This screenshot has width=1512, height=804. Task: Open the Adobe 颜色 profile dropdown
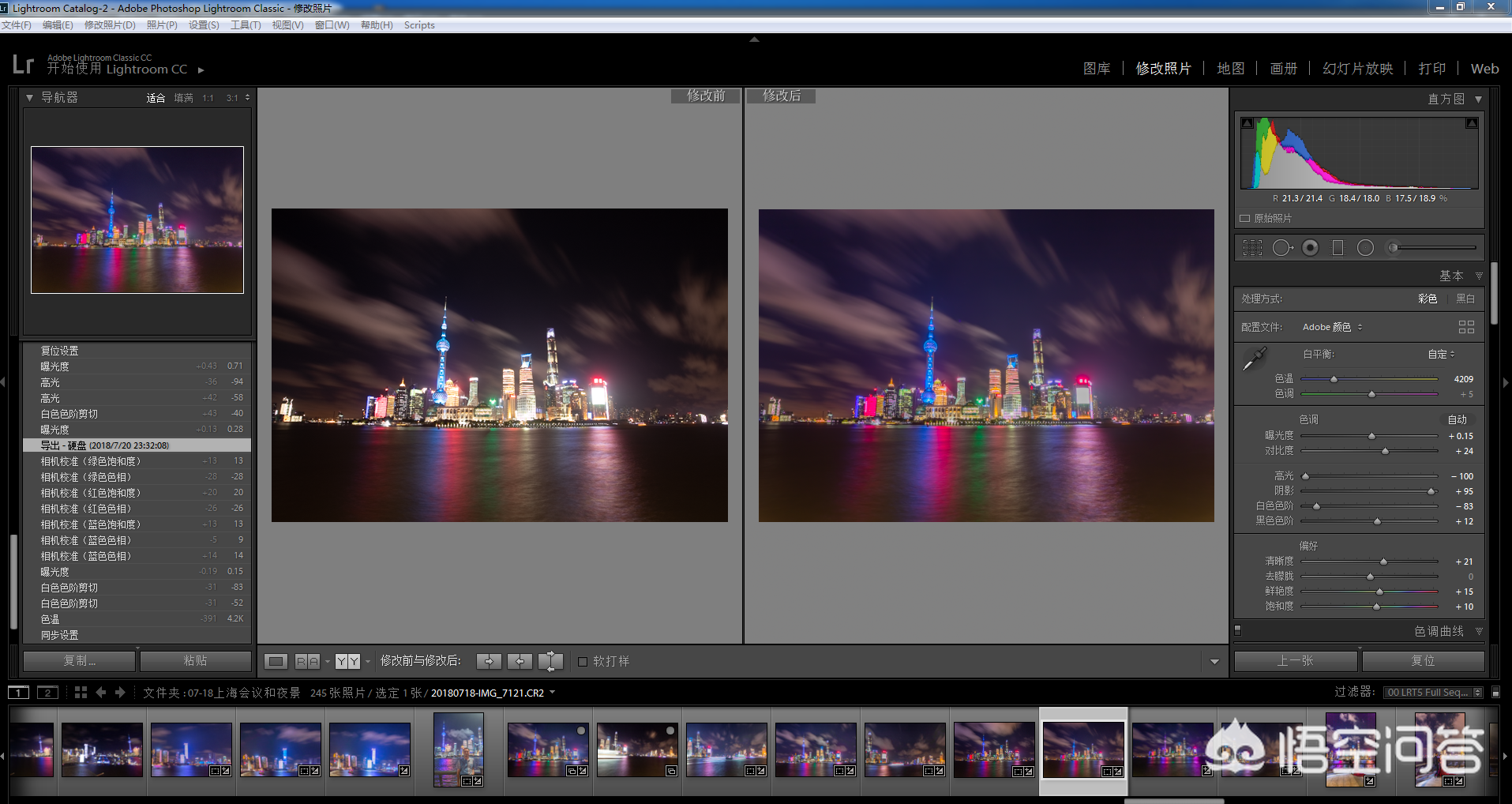[1332, 327]
